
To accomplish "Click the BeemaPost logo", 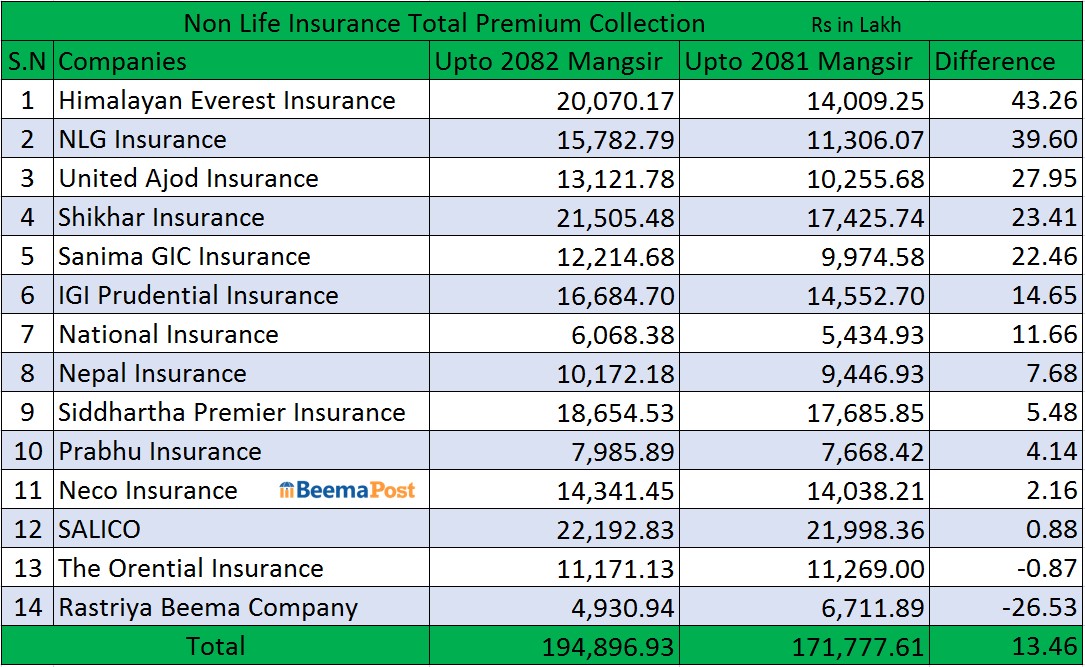I will [x=347, y=490].
